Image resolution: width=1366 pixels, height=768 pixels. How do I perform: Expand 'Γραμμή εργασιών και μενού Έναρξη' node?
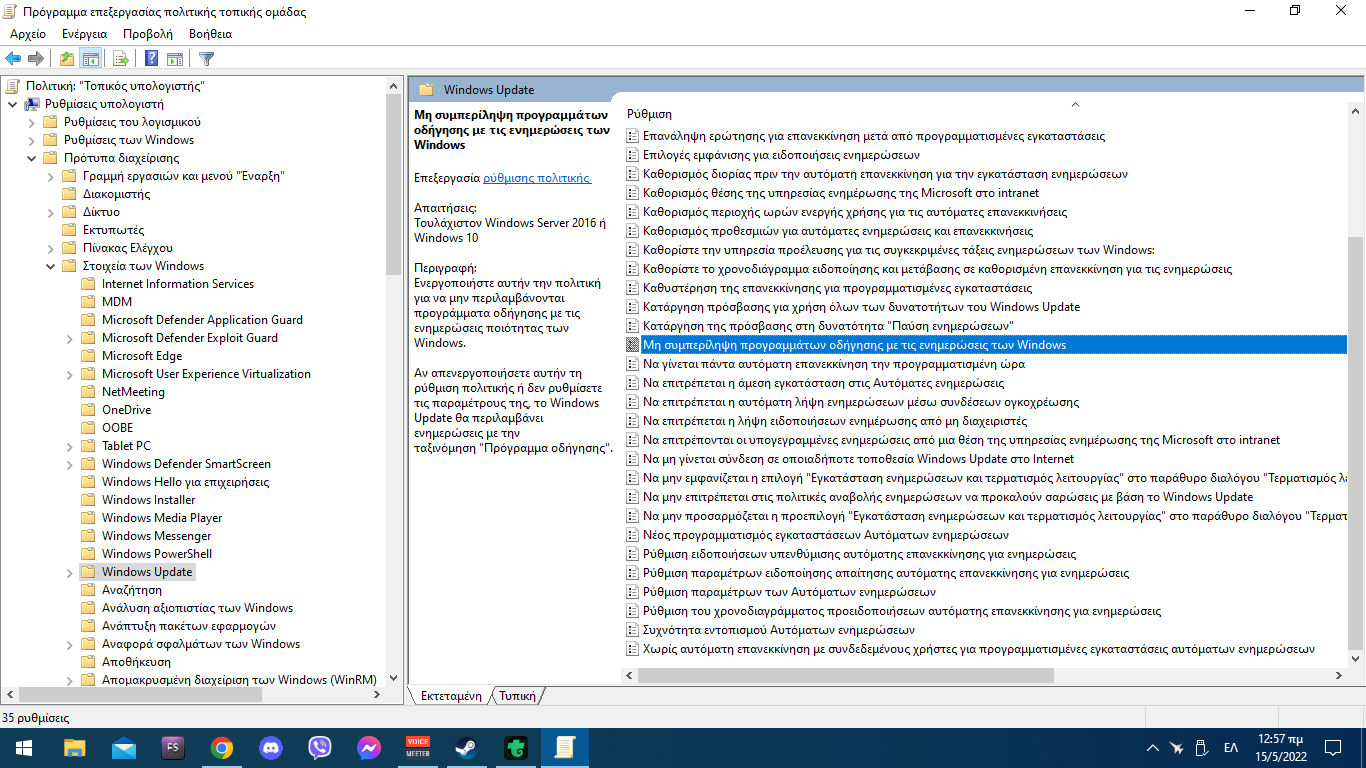pos(50,176)
